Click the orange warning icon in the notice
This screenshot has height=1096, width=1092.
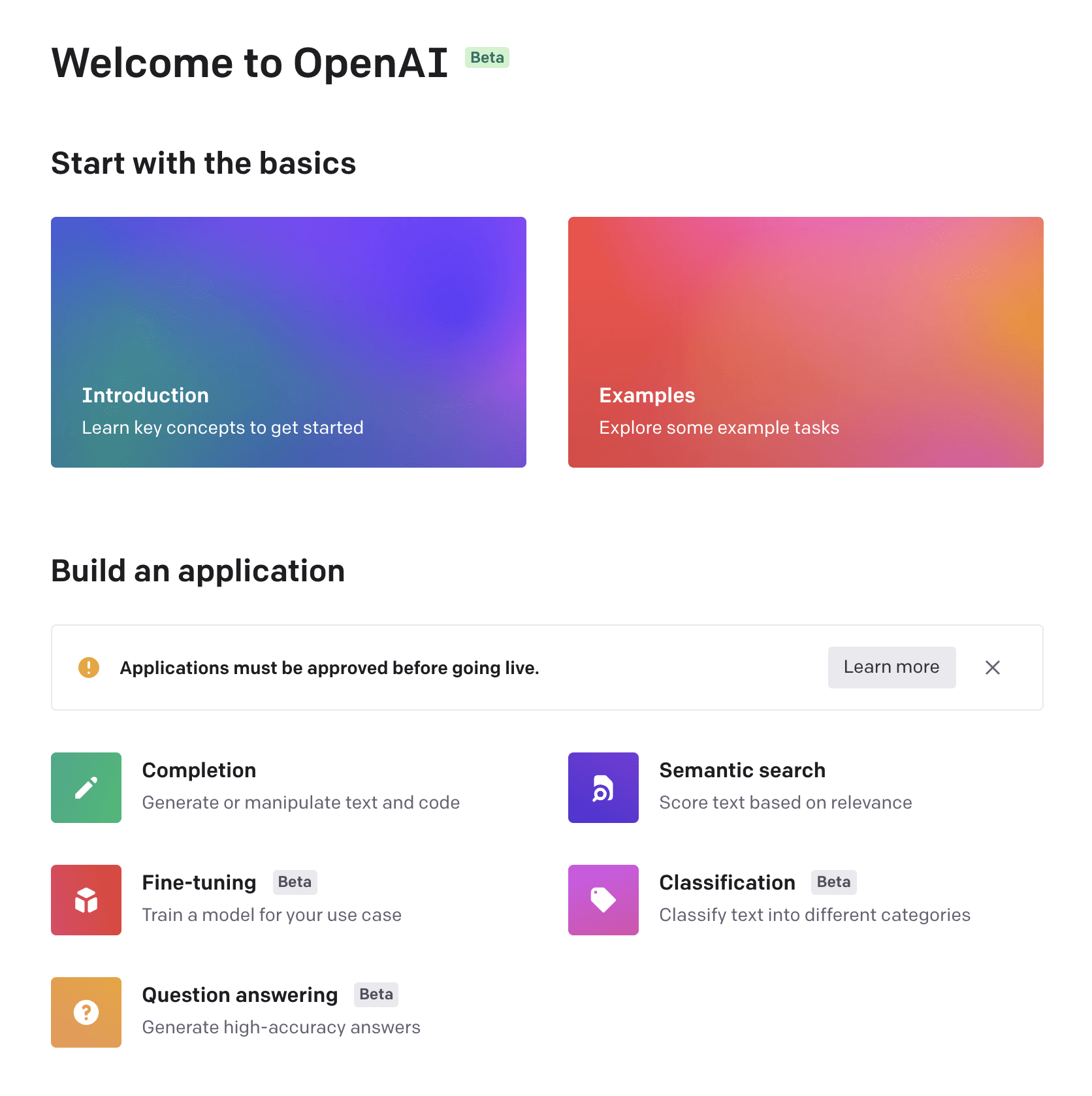click(x=89, y=668)
